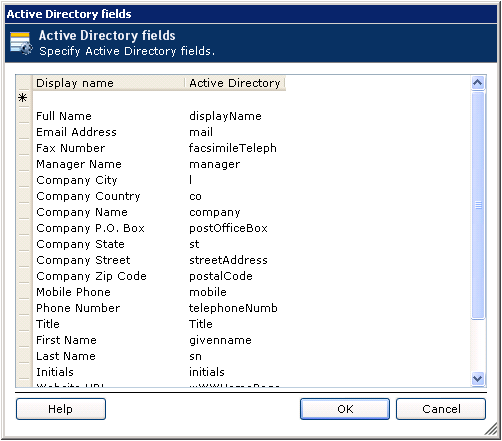
Task: Select the Company Street cell
Action: (109, 260)
